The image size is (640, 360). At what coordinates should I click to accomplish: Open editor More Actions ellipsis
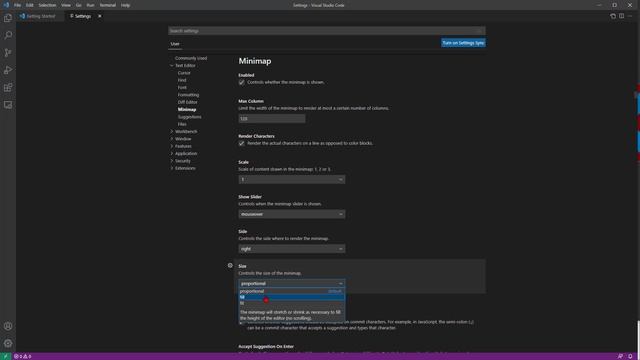(x=630, y=16)
